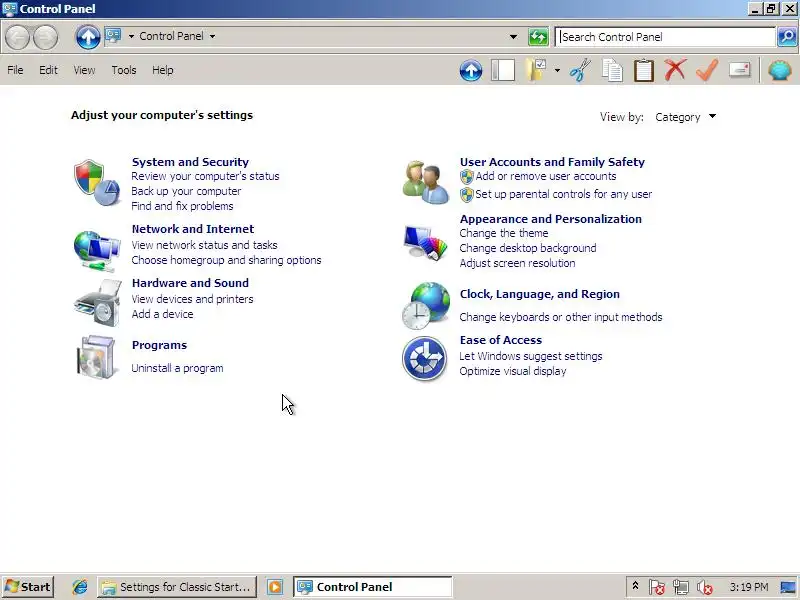Click Let Windows suggest settings
The image size is (800, 600).
coord(531,356)
